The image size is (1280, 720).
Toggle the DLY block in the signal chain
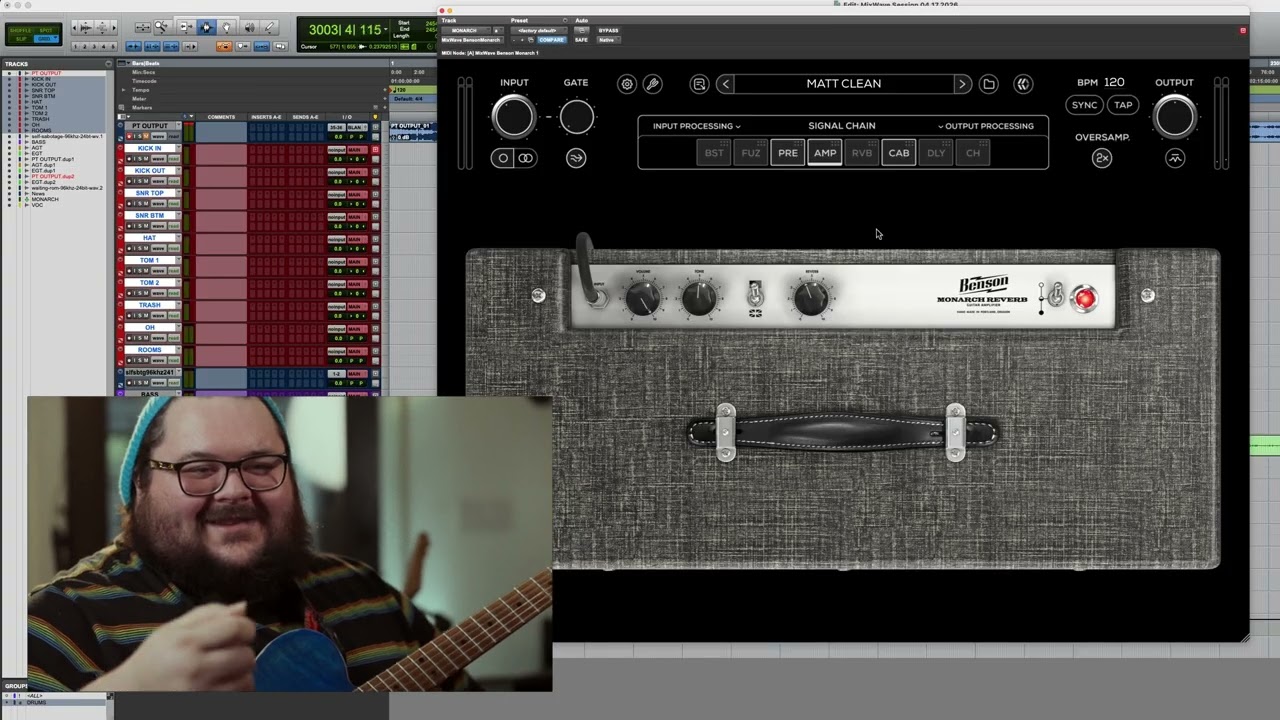[936, 153]
